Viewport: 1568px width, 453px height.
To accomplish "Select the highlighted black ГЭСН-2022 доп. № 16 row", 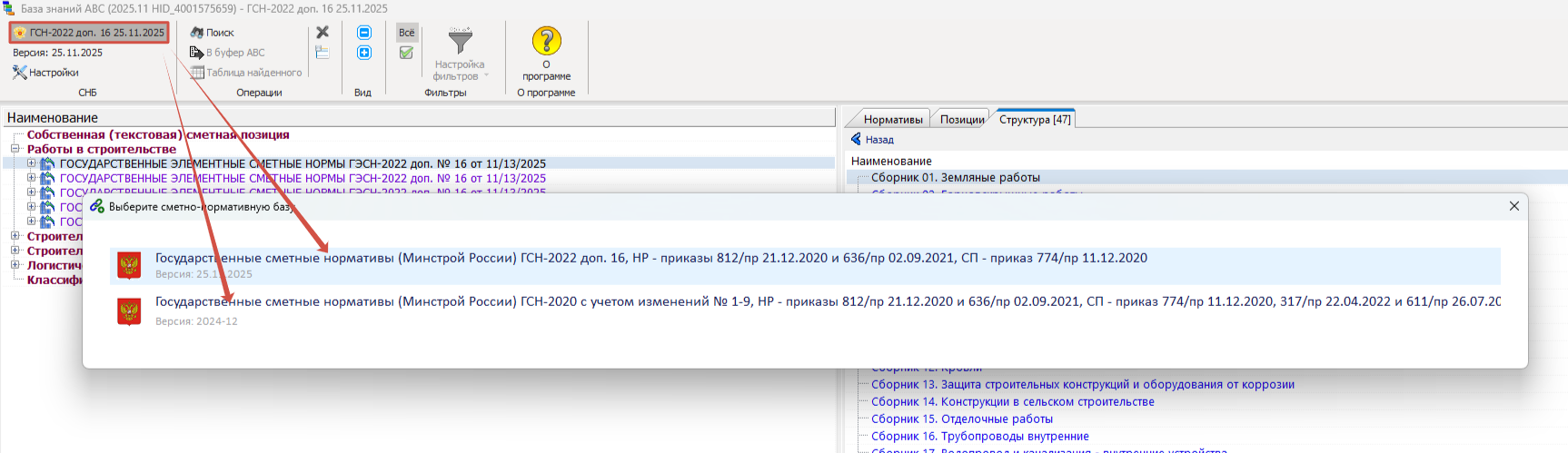I will tap(303, 163).
